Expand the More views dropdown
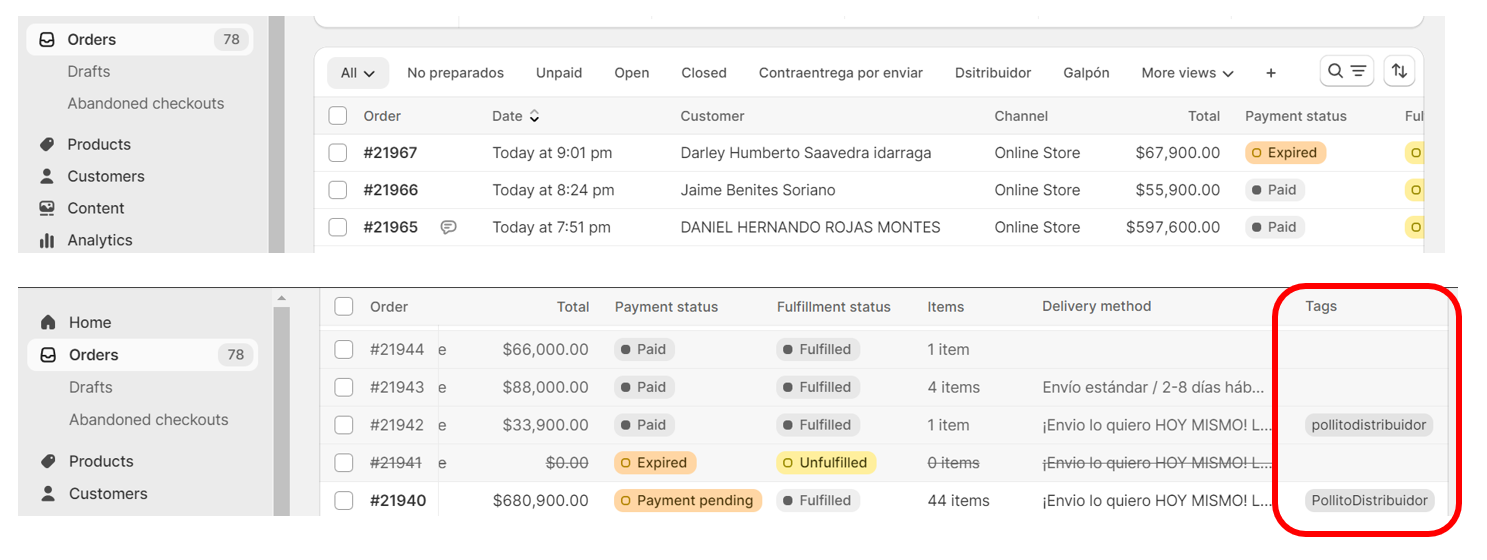Image resolution: width=1487 pixels, height=560 pixels. pos(1187,73)
